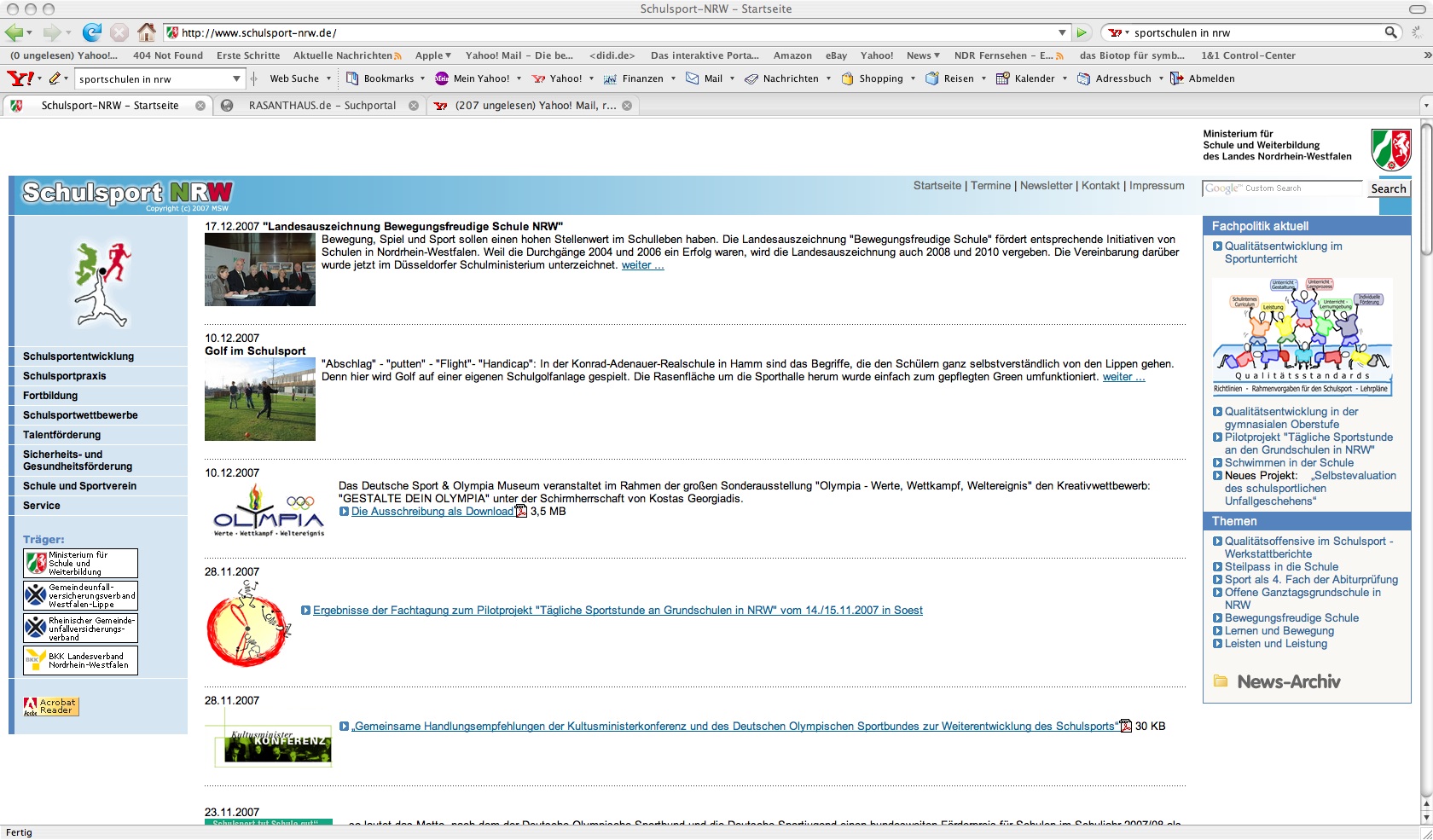Screen dimensions: 1433x840
Task: Click the browser reload button
Action: coord(91,32)
